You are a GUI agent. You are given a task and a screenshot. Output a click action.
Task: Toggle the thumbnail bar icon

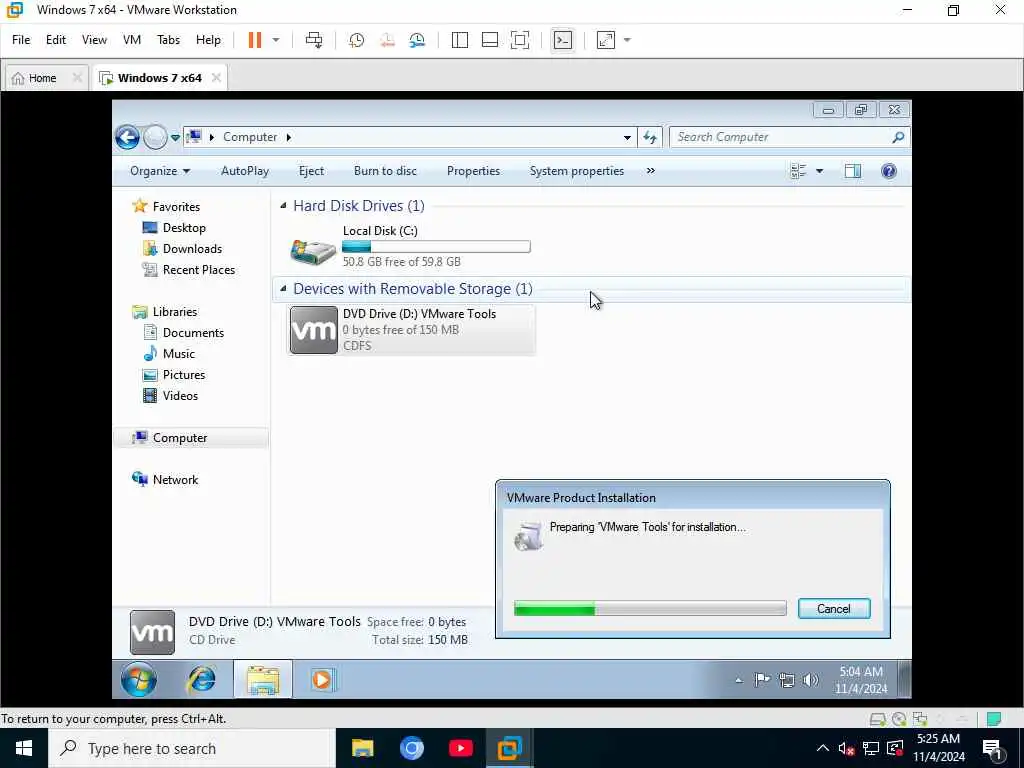tap(490, 40)
